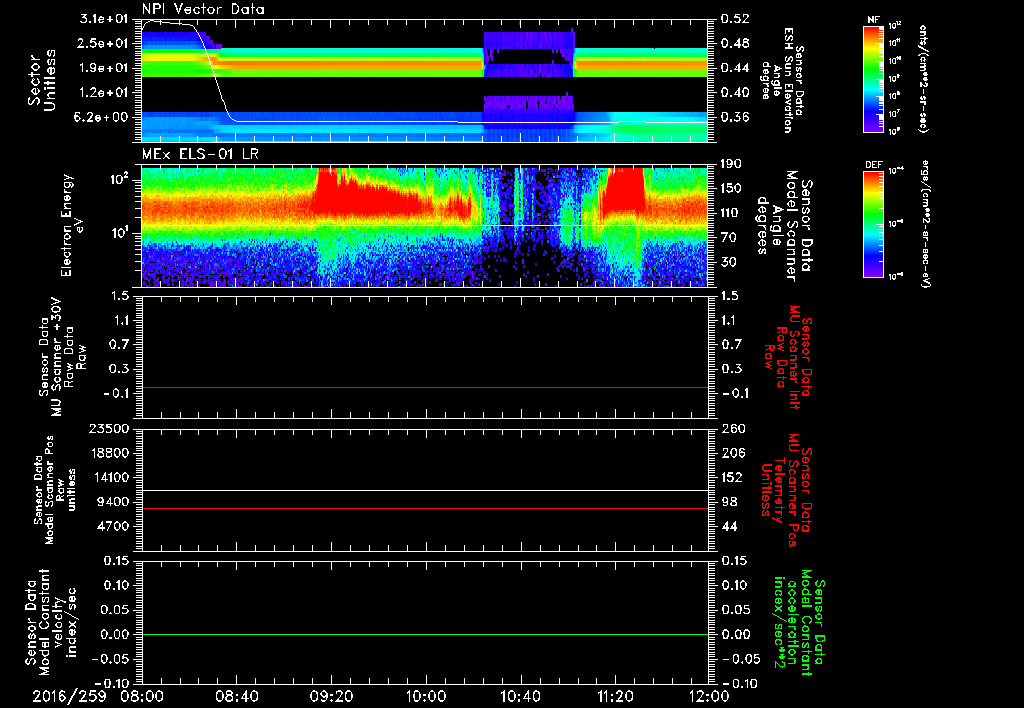The height and width of the screenshot is (708, 1024).
Task: Click the white line in scanner position plot
Action: click(425, 490)
